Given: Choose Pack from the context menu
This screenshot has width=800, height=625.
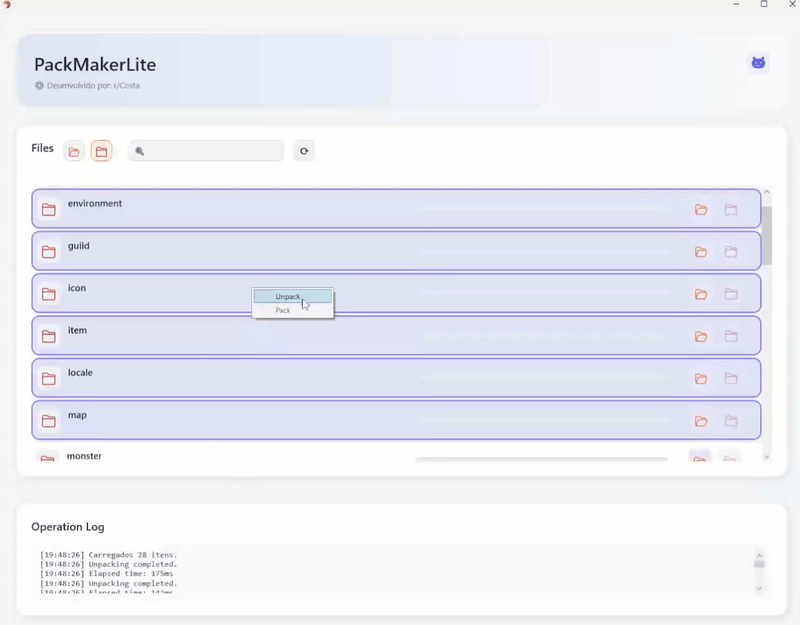Looking at the screenshot, I should point(283,310).
